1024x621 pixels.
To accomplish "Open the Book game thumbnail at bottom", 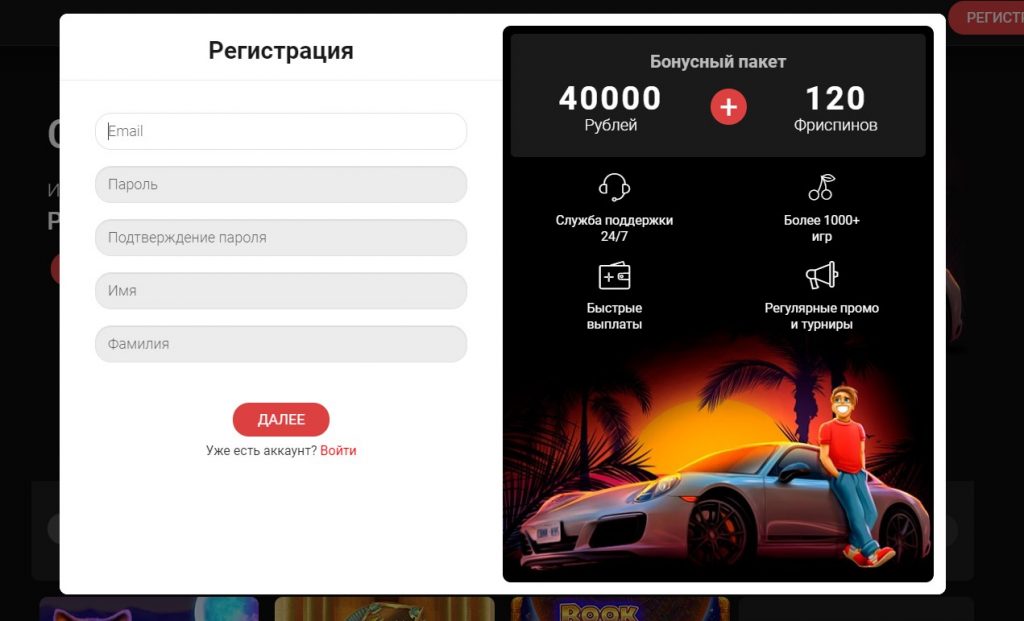I will click(620, 609).
